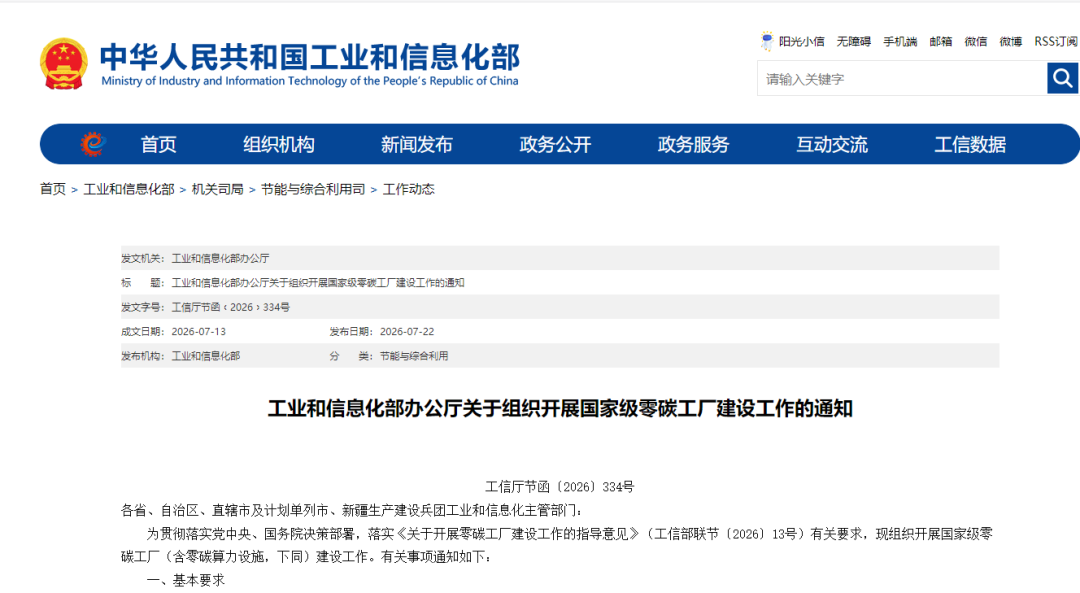The width and height of the screenshot is (1080, 593).
Task: Open the 组织机构 menu
Action: pos(279,145)
